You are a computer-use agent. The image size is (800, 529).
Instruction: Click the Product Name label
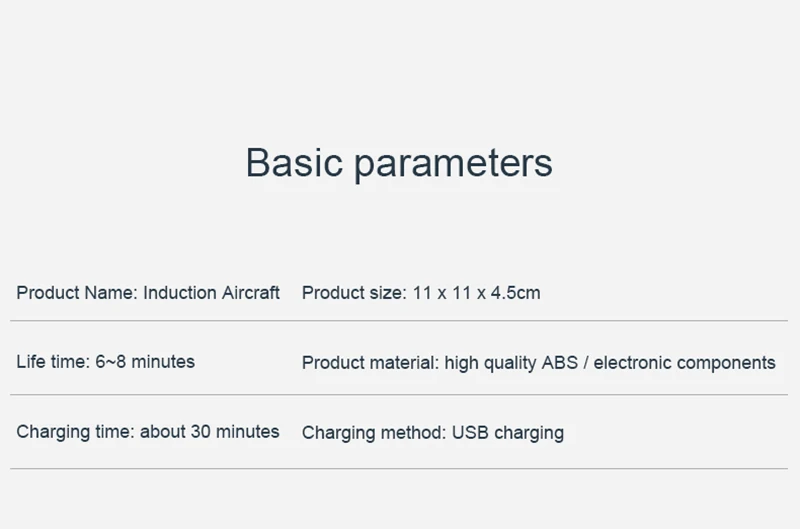click(x=77, y=293)
